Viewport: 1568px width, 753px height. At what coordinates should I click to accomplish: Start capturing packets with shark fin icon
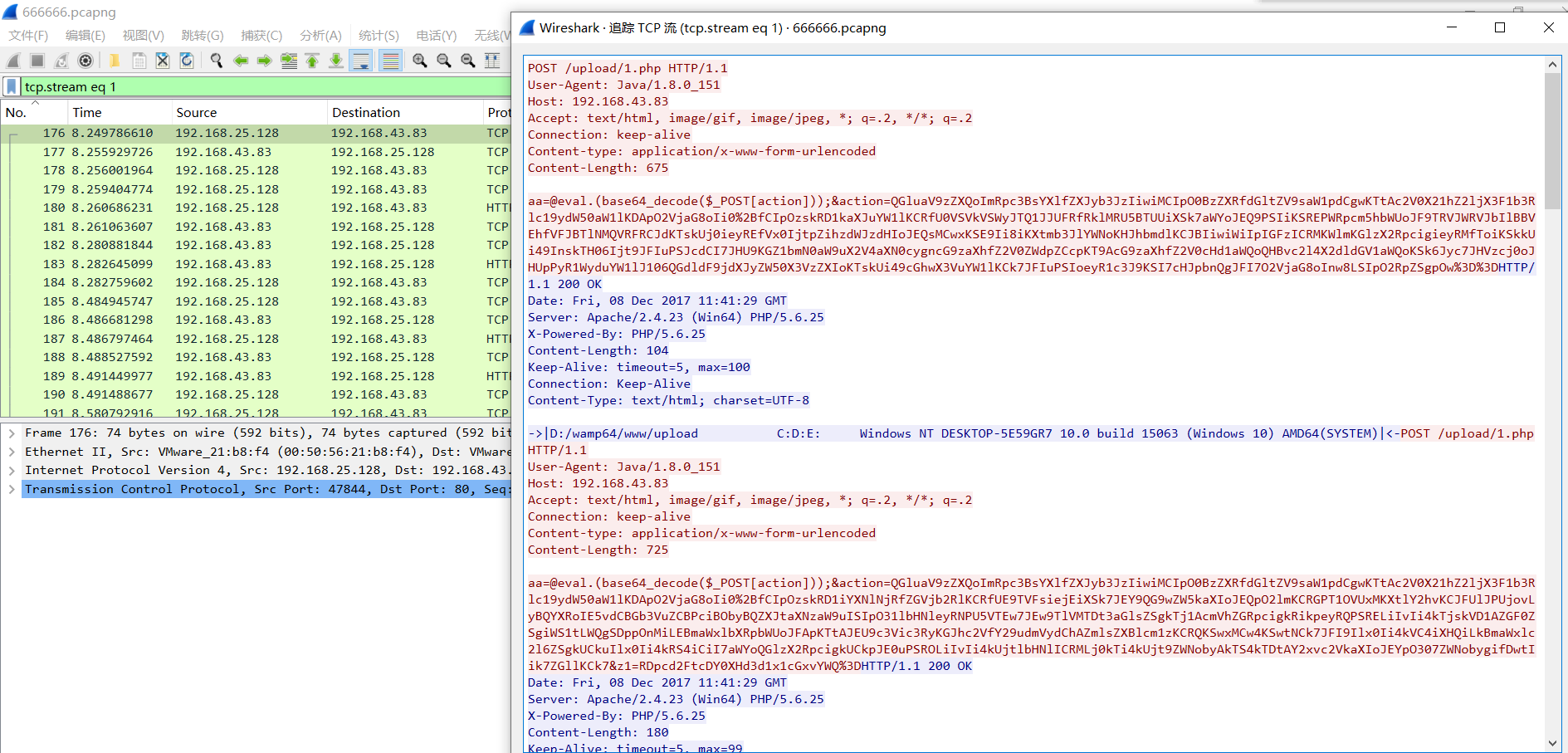(13, 61)
